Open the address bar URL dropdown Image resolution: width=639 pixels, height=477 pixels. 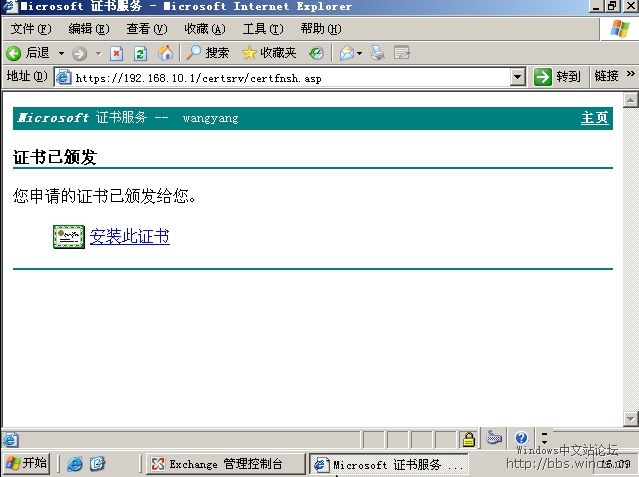click(517, 77)
